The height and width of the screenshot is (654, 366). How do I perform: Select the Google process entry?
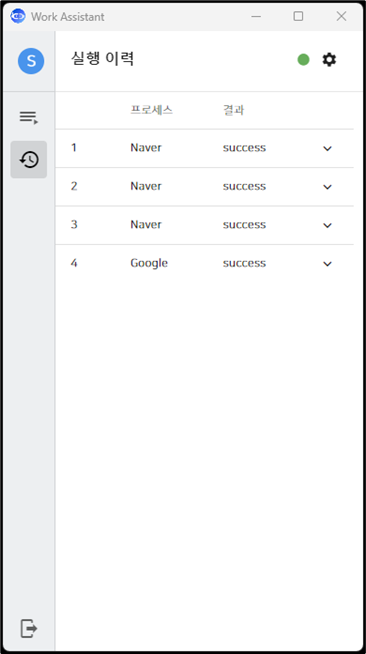[x=149, y=263]
